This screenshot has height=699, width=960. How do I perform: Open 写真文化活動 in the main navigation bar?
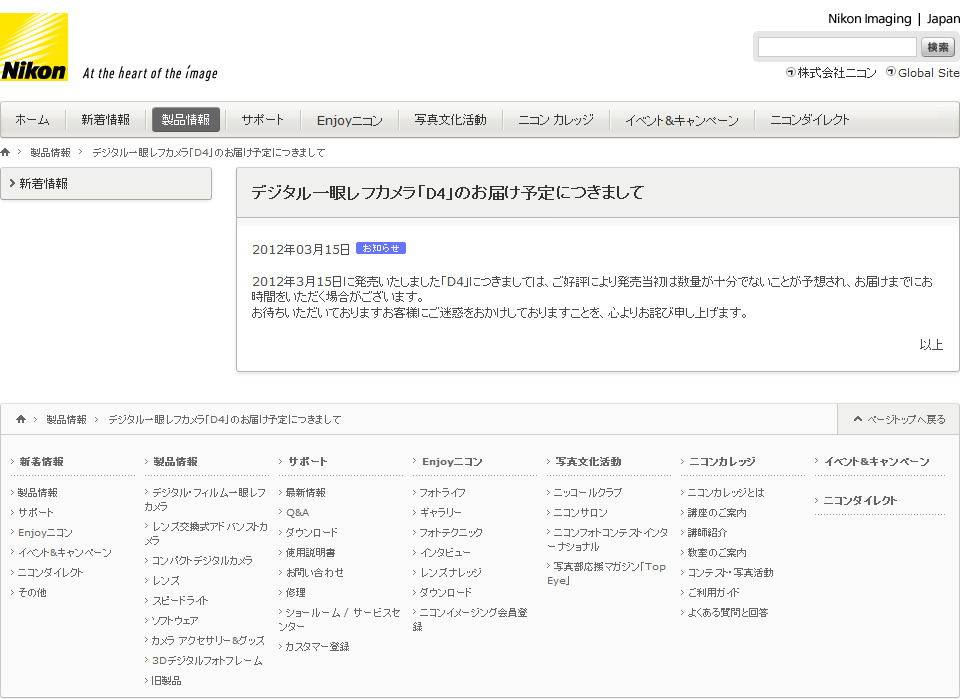click(x=451, y=120)
